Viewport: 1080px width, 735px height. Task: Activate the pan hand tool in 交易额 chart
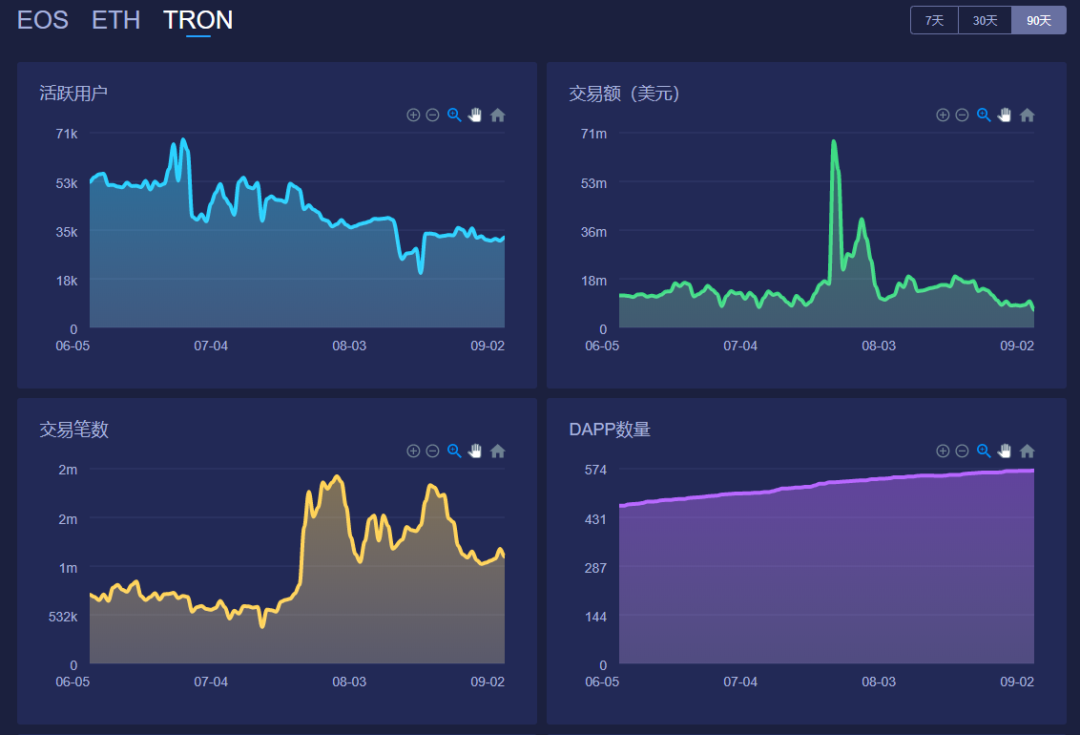click(x=1005, y=115)
